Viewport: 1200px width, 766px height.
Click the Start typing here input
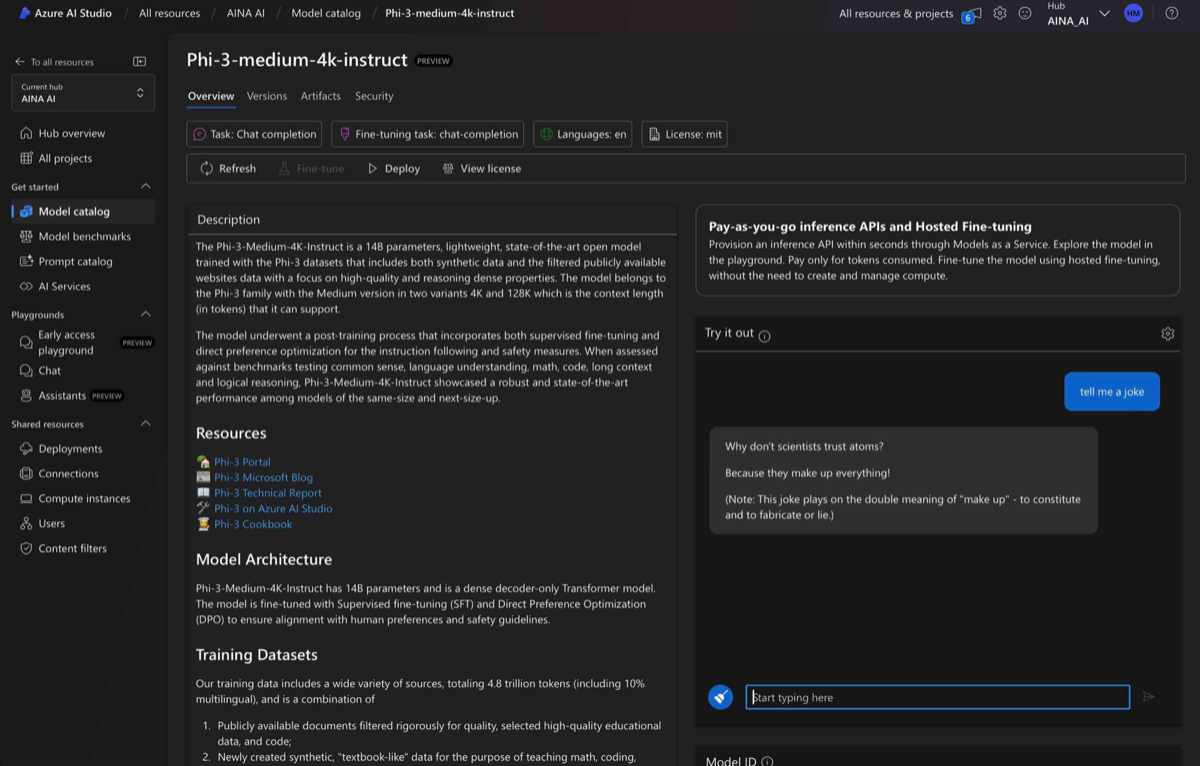click(937, 697)
